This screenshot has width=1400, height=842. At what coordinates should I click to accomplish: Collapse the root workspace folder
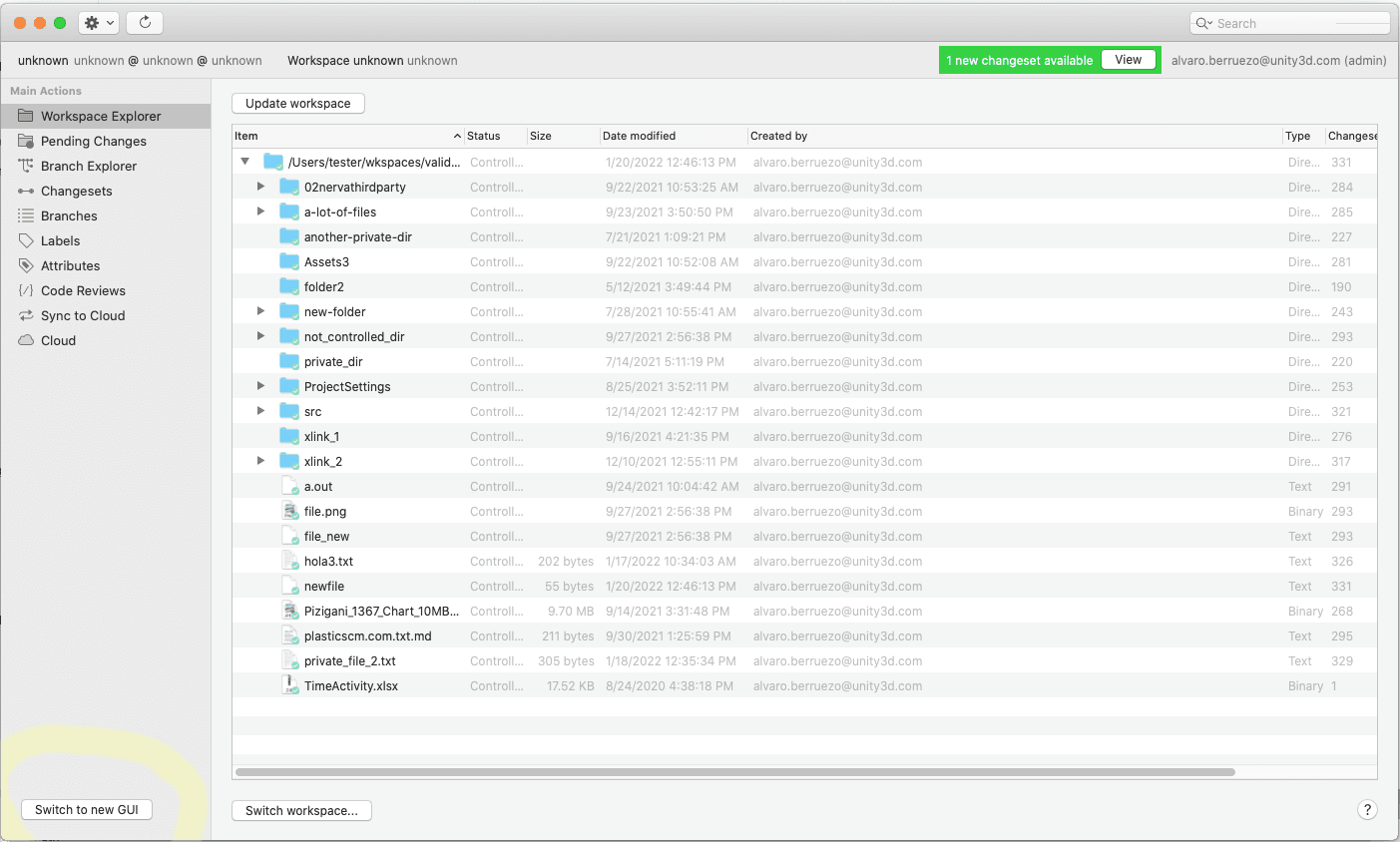(243, 162)
